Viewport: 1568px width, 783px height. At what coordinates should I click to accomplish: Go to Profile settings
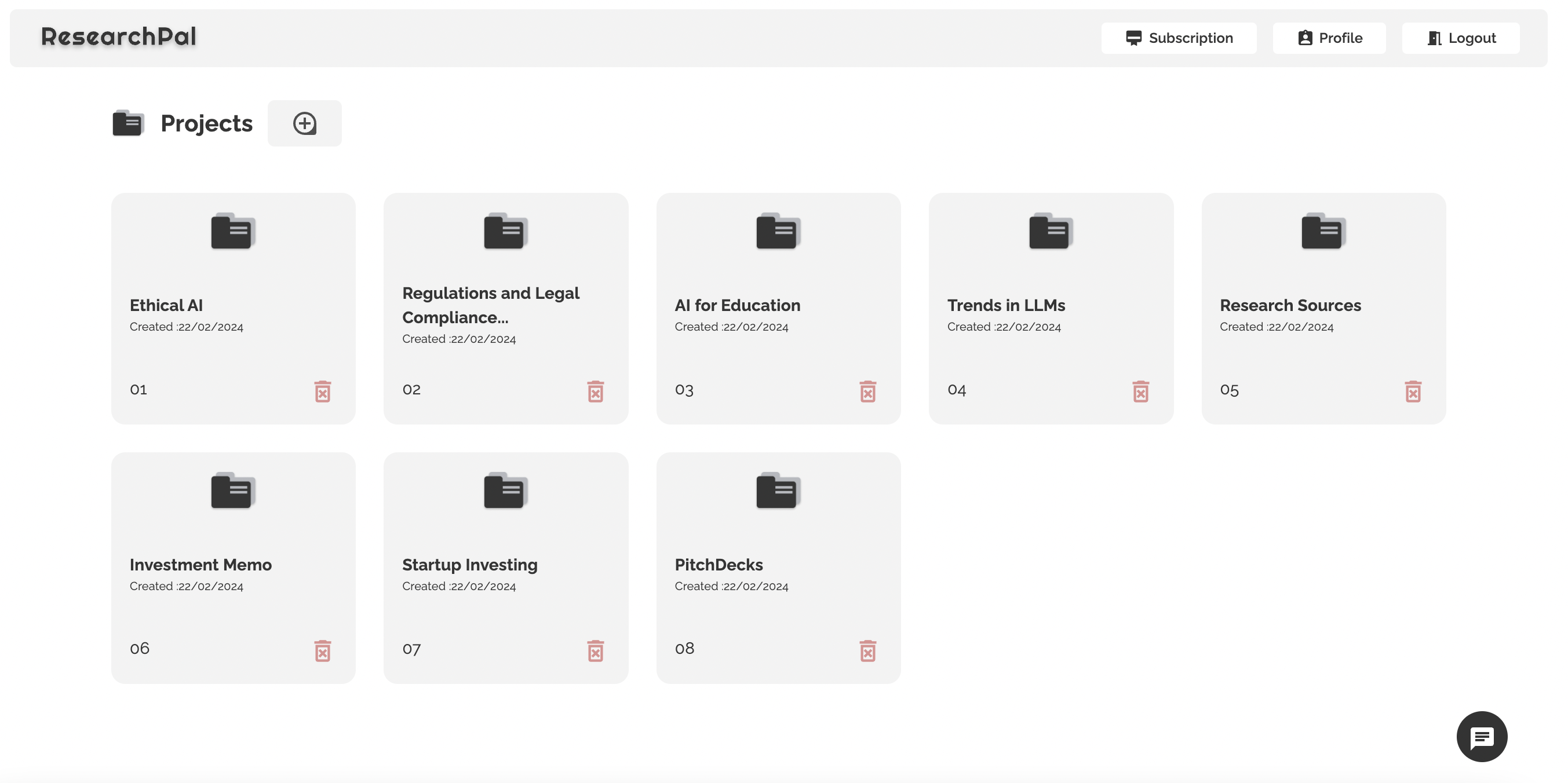point(1329,38)
